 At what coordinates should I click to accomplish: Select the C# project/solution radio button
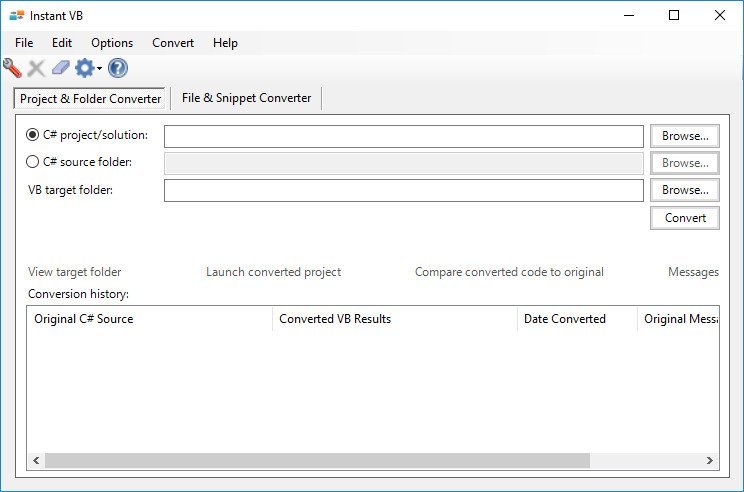click(x=33, y=135)
